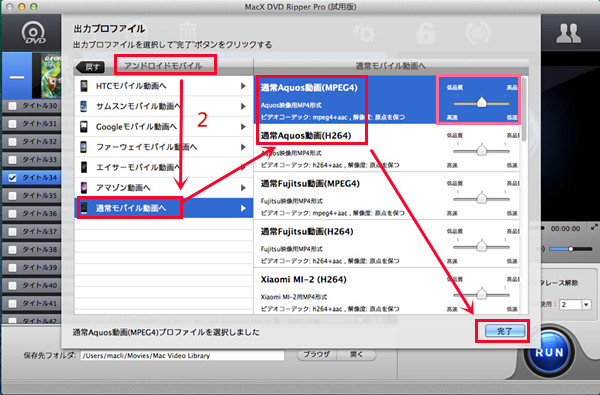Select 通常Fujitsu動画(MPEG4) profile

tap(386, 196)
